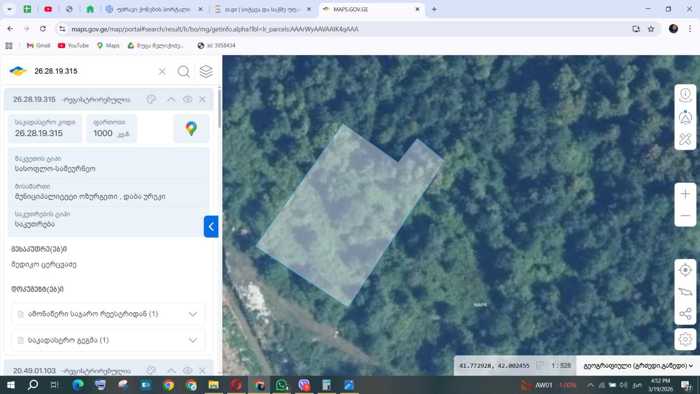This screenshot has height=394, width=700.
Task: Expand the cadastral plan (1) section
Action: tap(108, 340)
